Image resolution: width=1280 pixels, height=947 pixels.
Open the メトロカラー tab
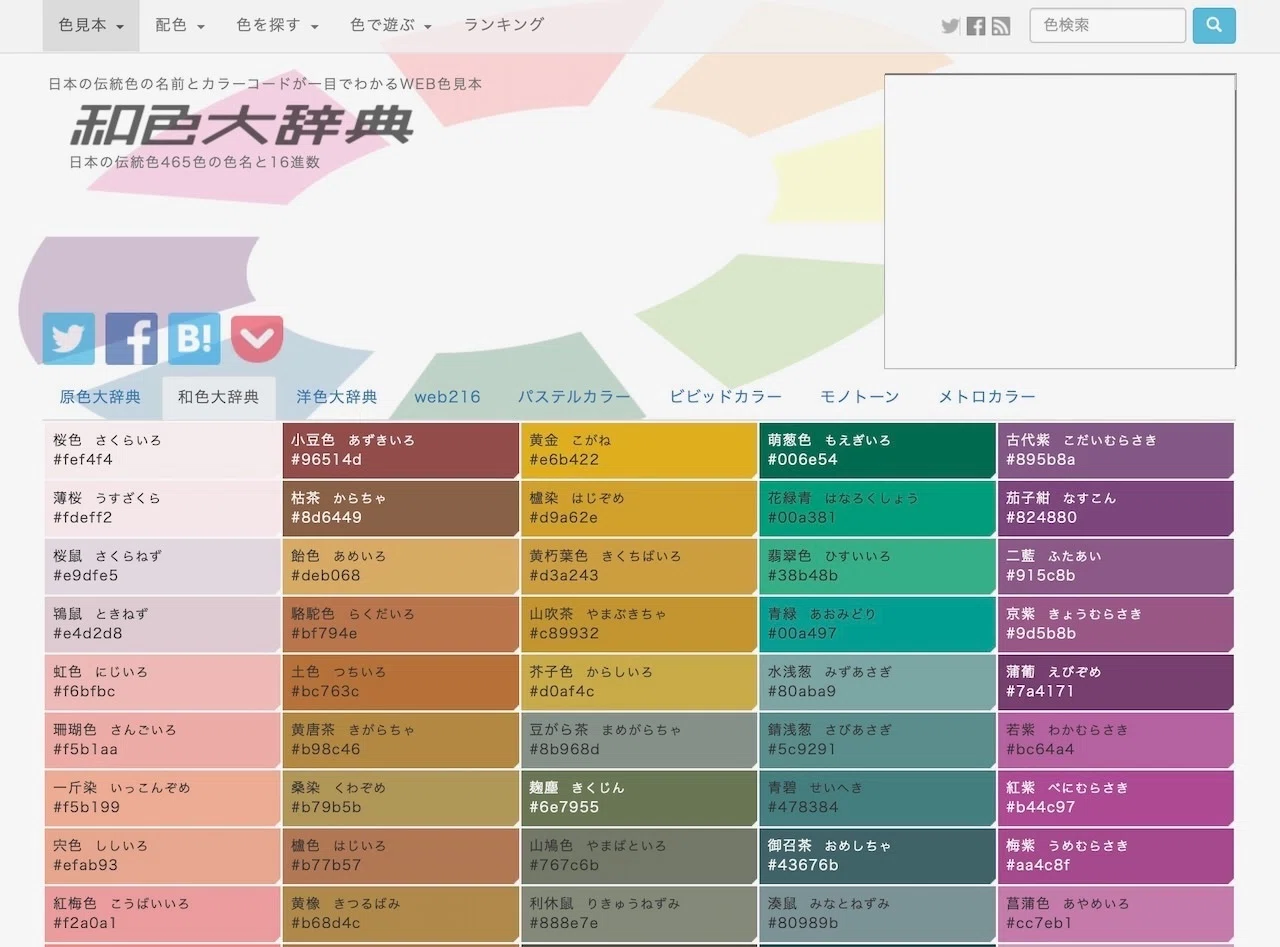coord(987,397)
